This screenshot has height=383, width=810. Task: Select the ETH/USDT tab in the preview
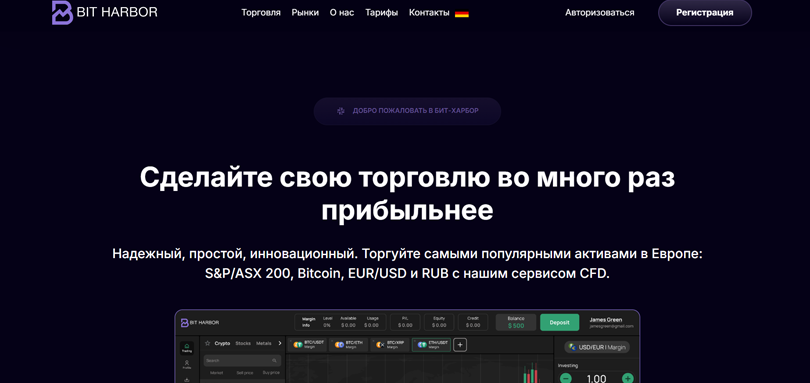(x=431, y=345)
